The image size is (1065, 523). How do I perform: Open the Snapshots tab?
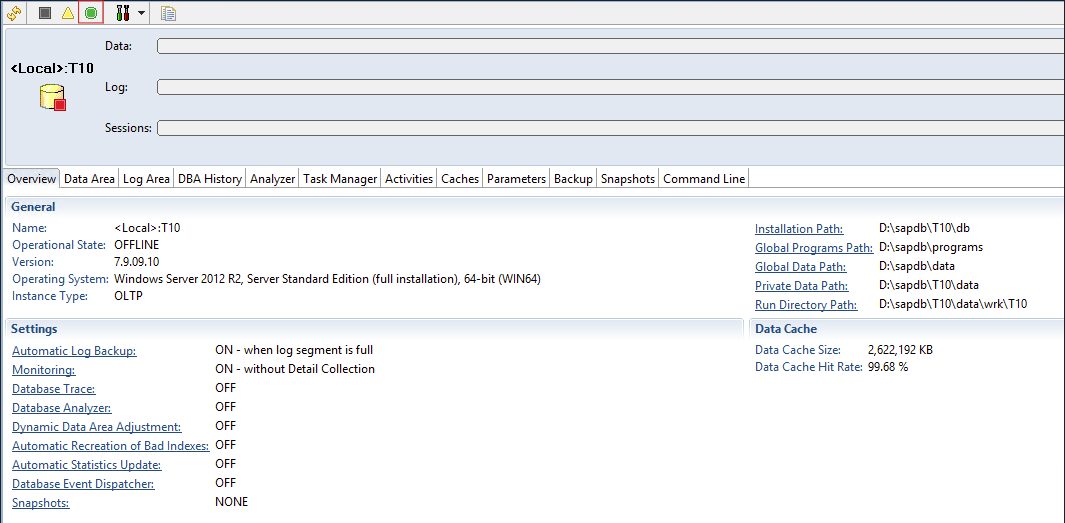click(x=628, y=179)
